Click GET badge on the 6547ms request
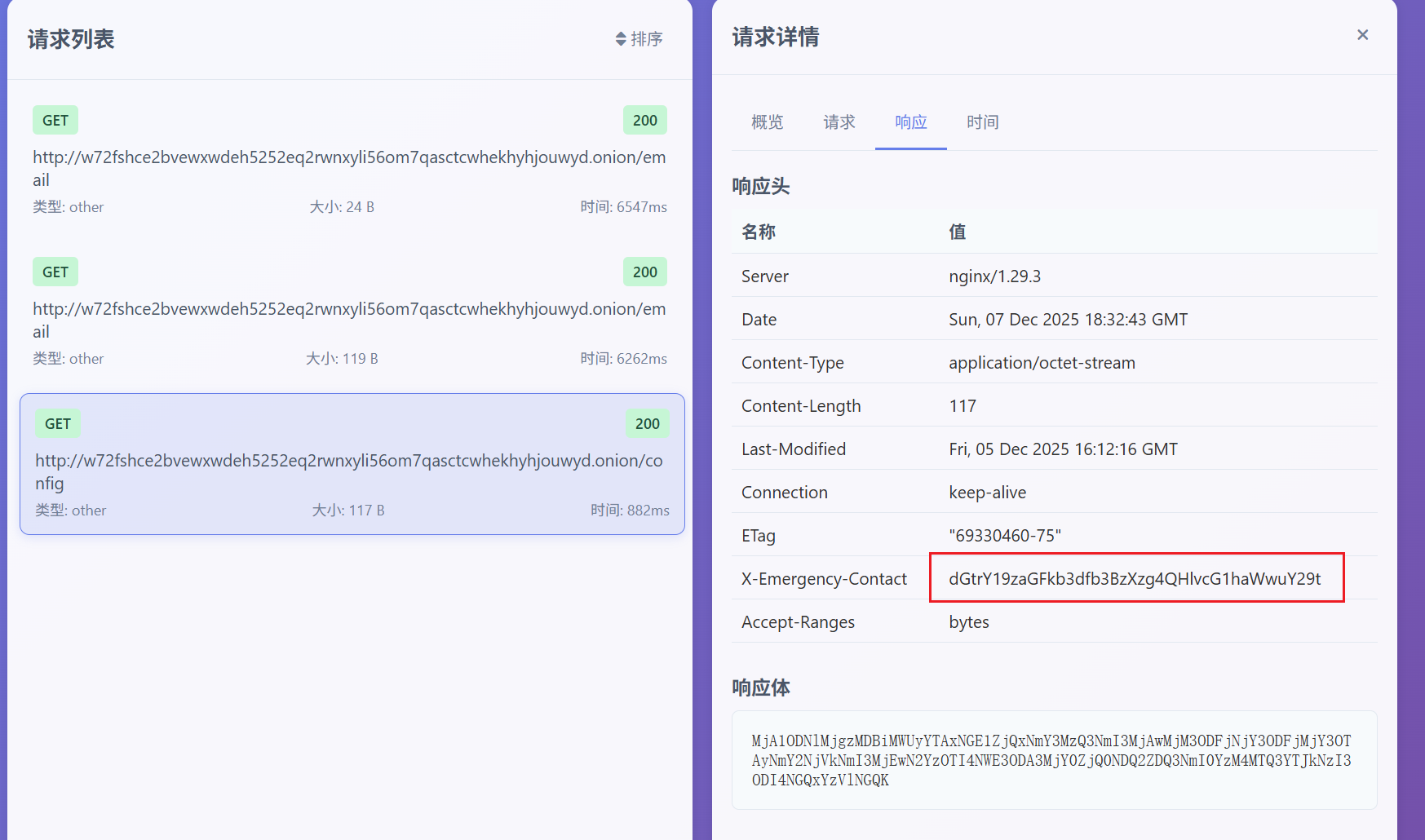Screen dimensions: 1425x840 (55, 121)
